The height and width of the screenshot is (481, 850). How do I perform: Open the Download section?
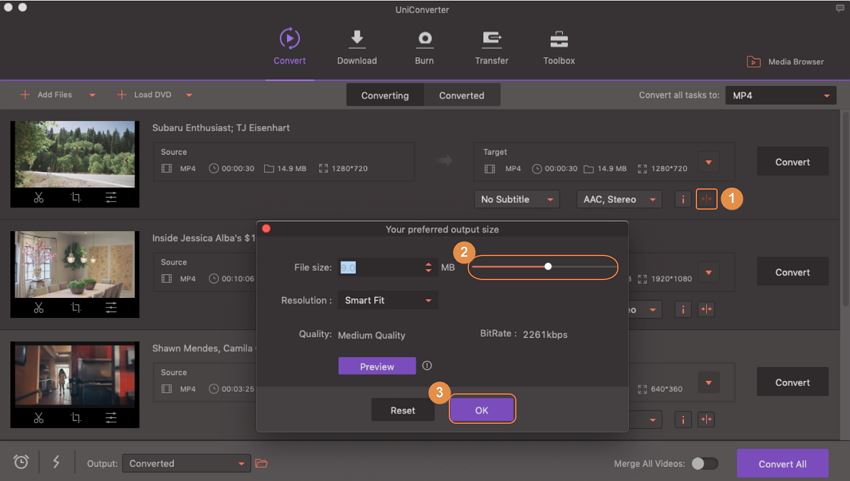tap(357, 47)
